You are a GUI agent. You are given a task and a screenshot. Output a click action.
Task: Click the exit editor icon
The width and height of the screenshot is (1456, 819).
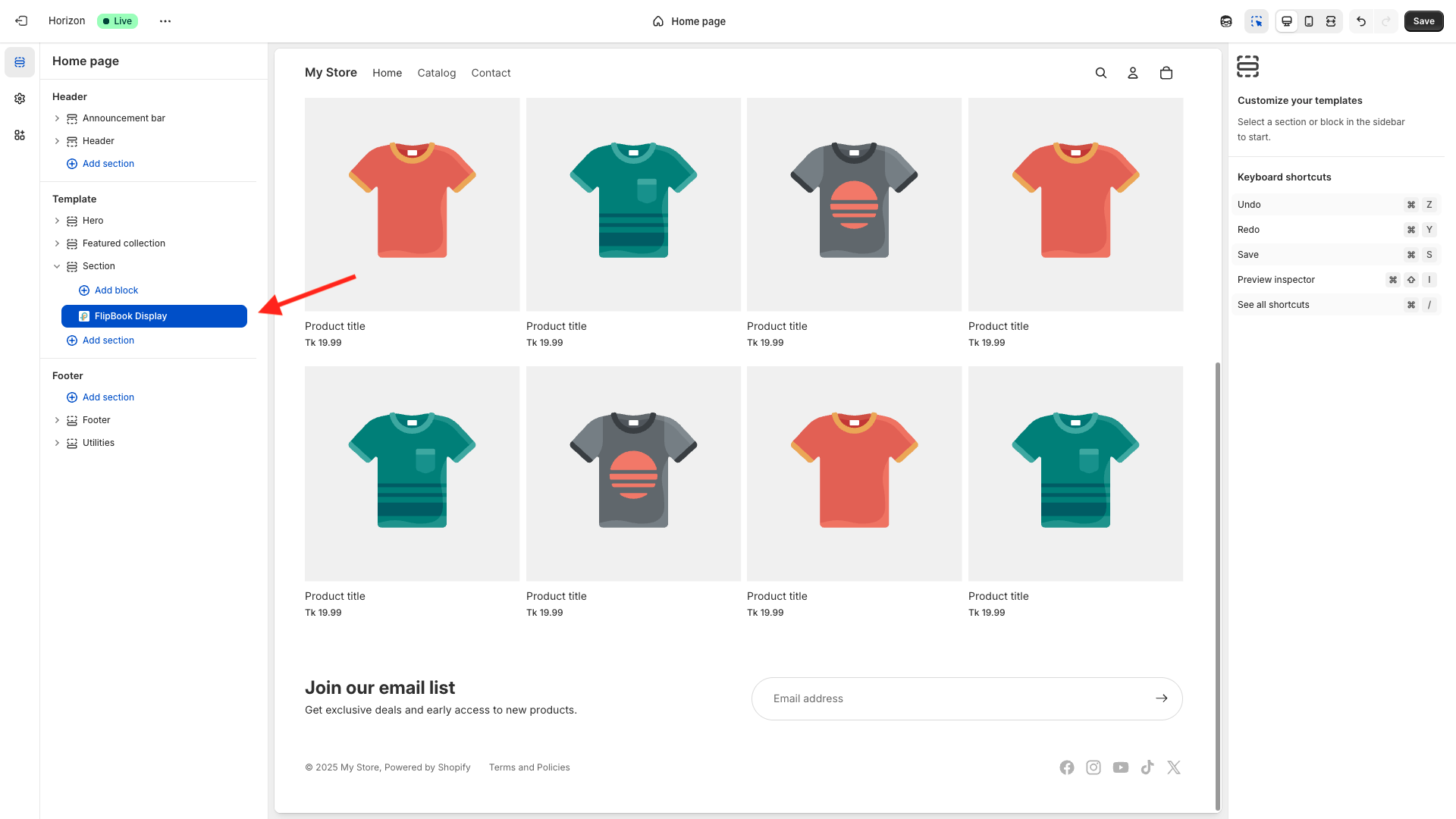[x=21, y=21]
